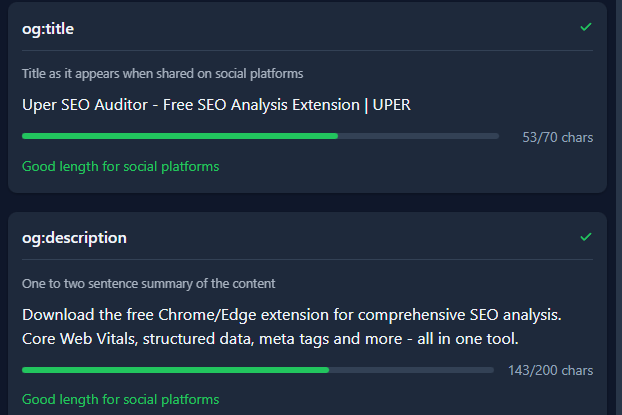The width and height of the screenshot is (622, 415).
Task: Click the green checkmark on og:description card
Action: pos(586,237)
